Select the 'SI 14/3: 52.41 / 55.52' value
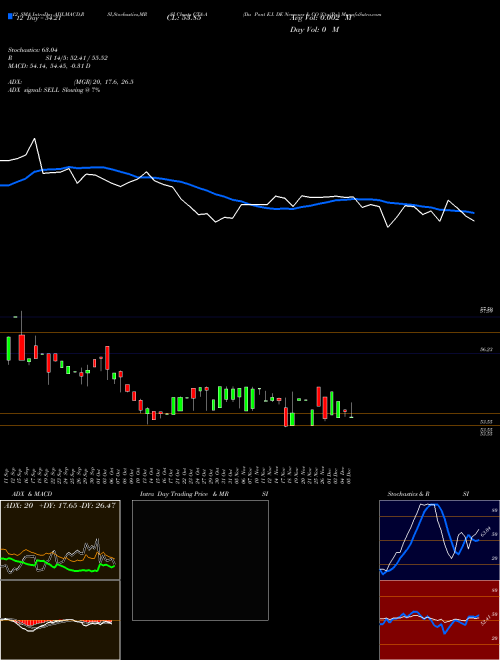Image resolution: width=500 pixels, height=660 pixels. point(77,58)
